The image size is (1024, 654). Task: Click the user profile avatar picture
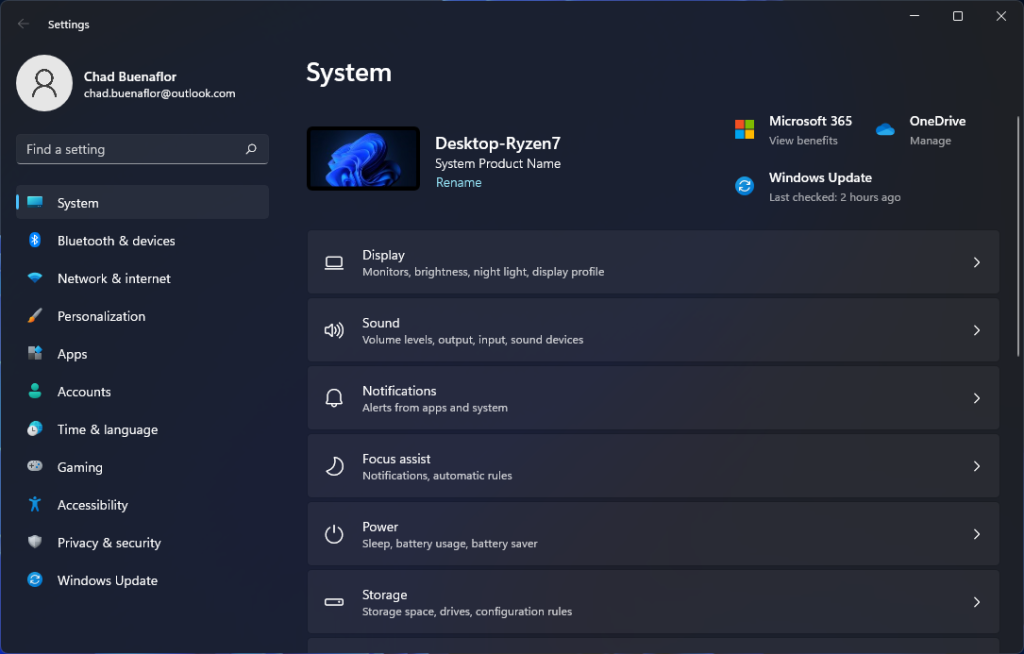(44, 83)
